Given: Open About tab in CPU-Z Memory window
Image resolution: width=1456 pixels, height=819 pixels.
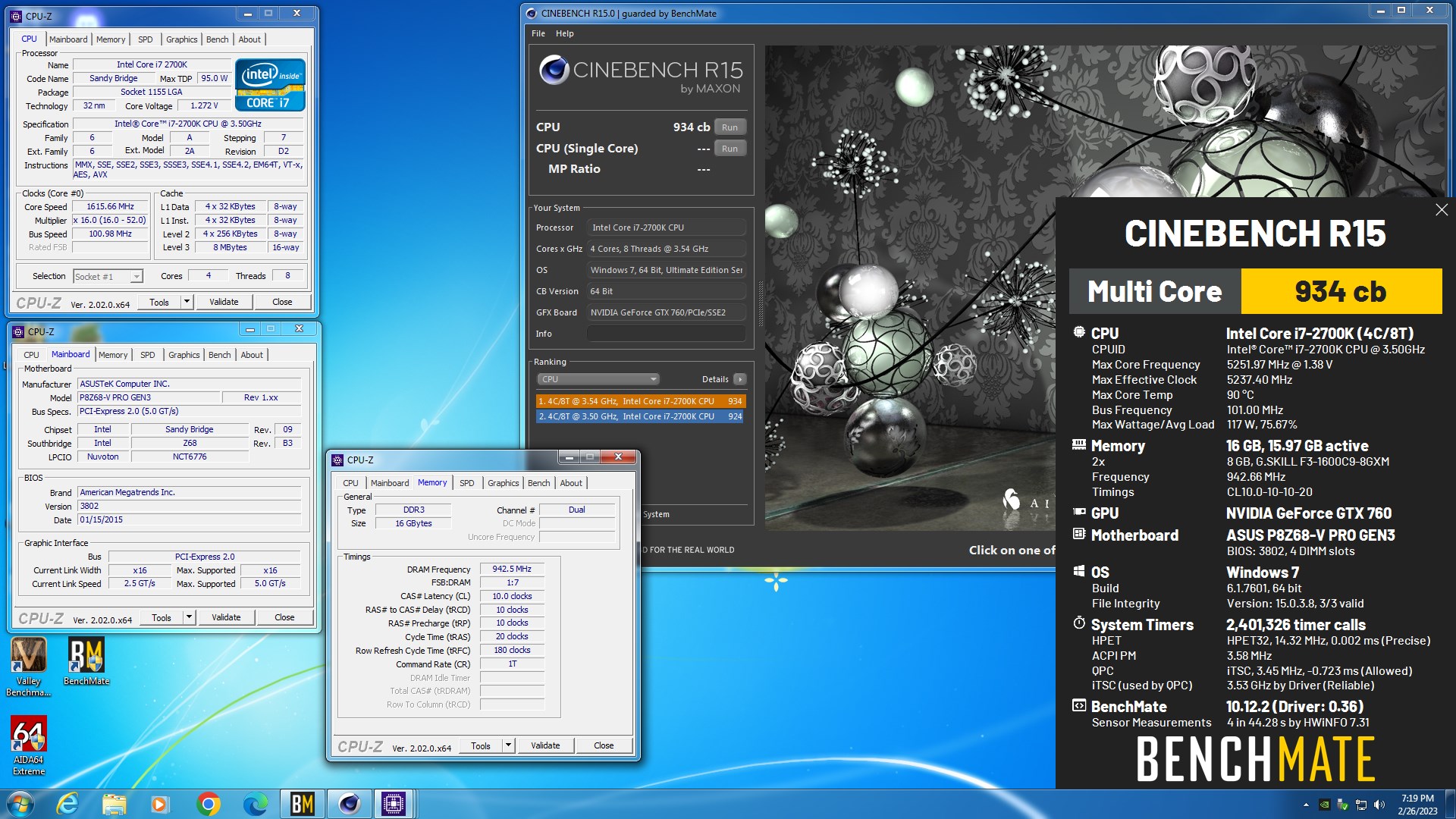Looking at the screenshot, I should click(x=571, y=483).
